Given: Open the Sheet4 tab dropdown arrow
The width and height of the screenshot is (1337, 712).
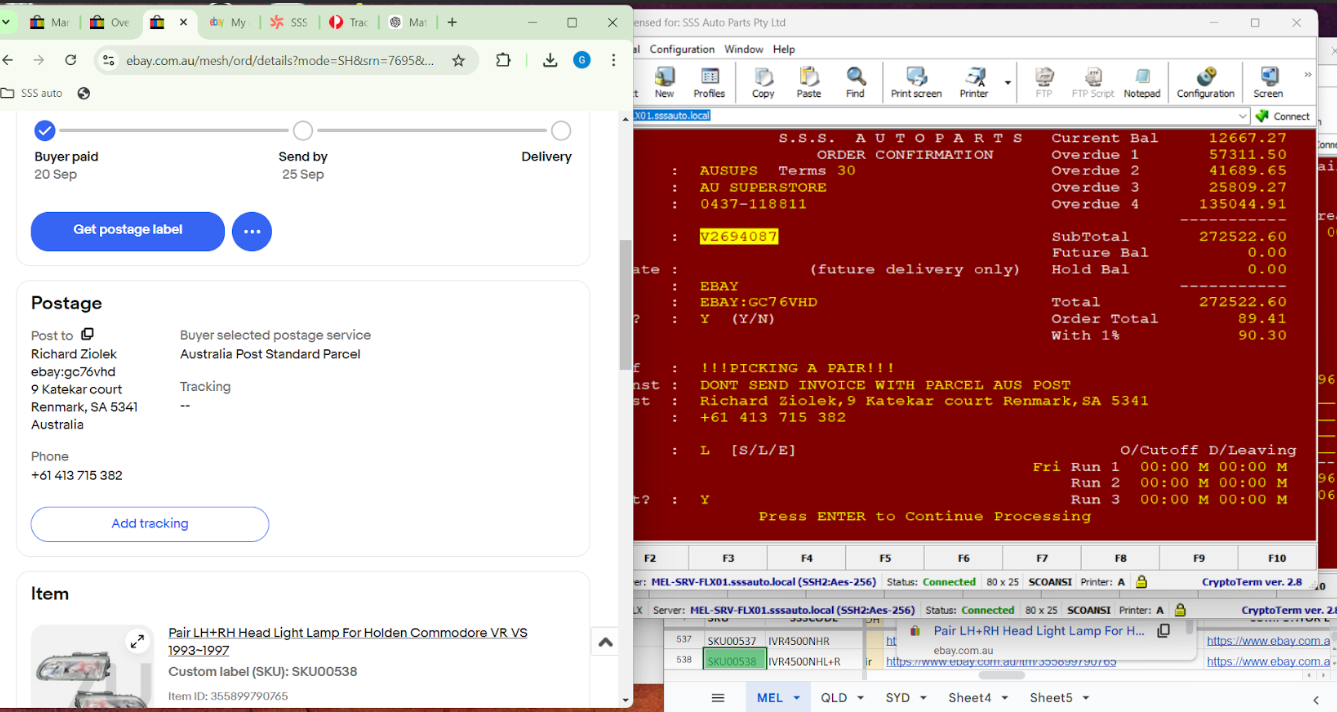Looking at the screenshot, I should 1006,698.
